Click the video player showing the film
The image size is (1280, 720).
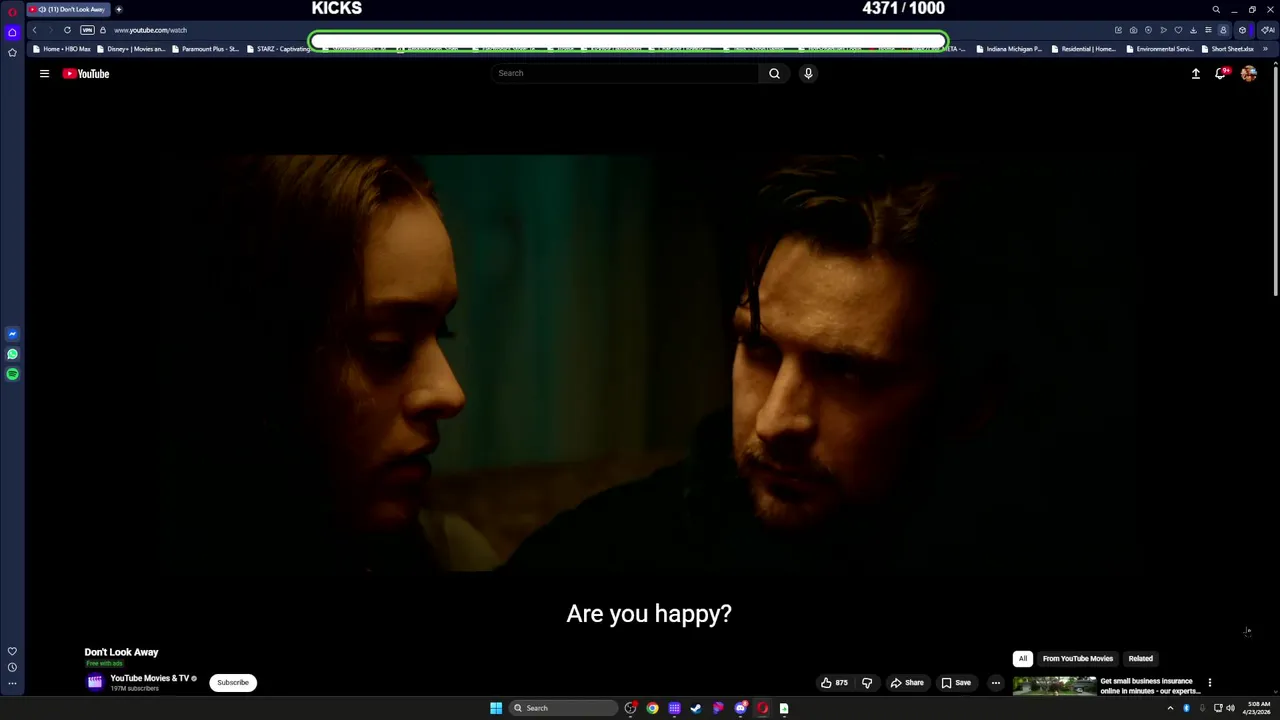651,362
